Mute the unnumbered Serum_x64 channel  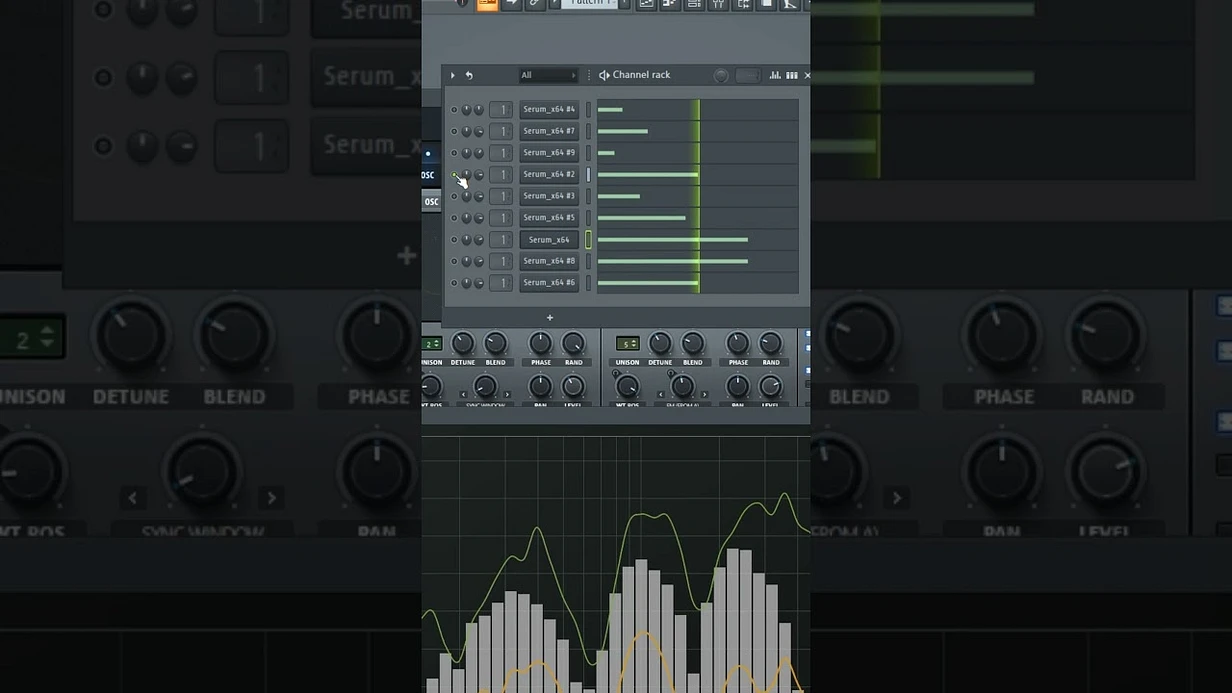click(x=454, y=240)
